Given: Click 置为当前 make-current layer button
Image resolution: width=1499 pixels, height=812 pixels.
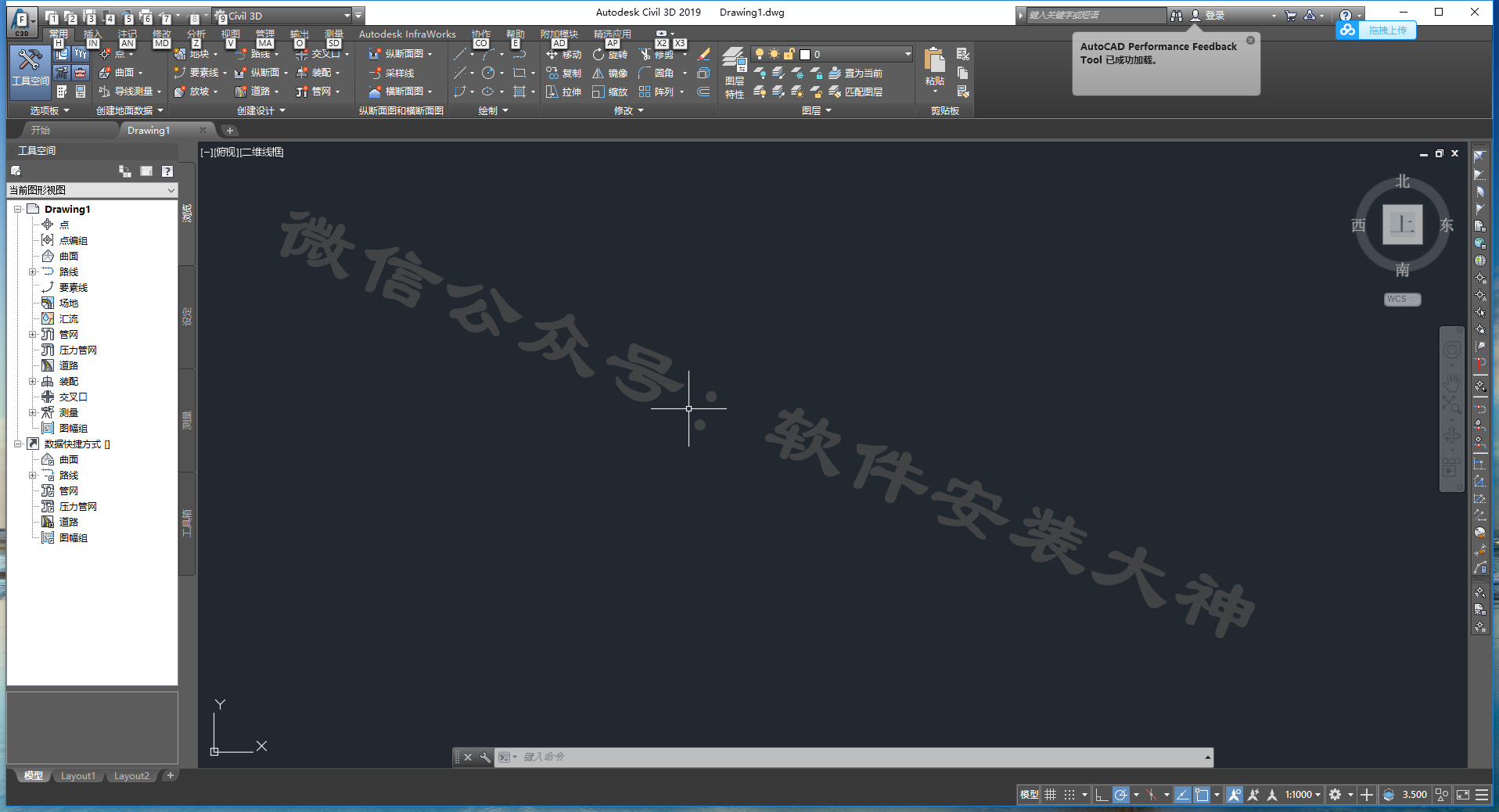Looking at the screenshot, I should point(855,73).
